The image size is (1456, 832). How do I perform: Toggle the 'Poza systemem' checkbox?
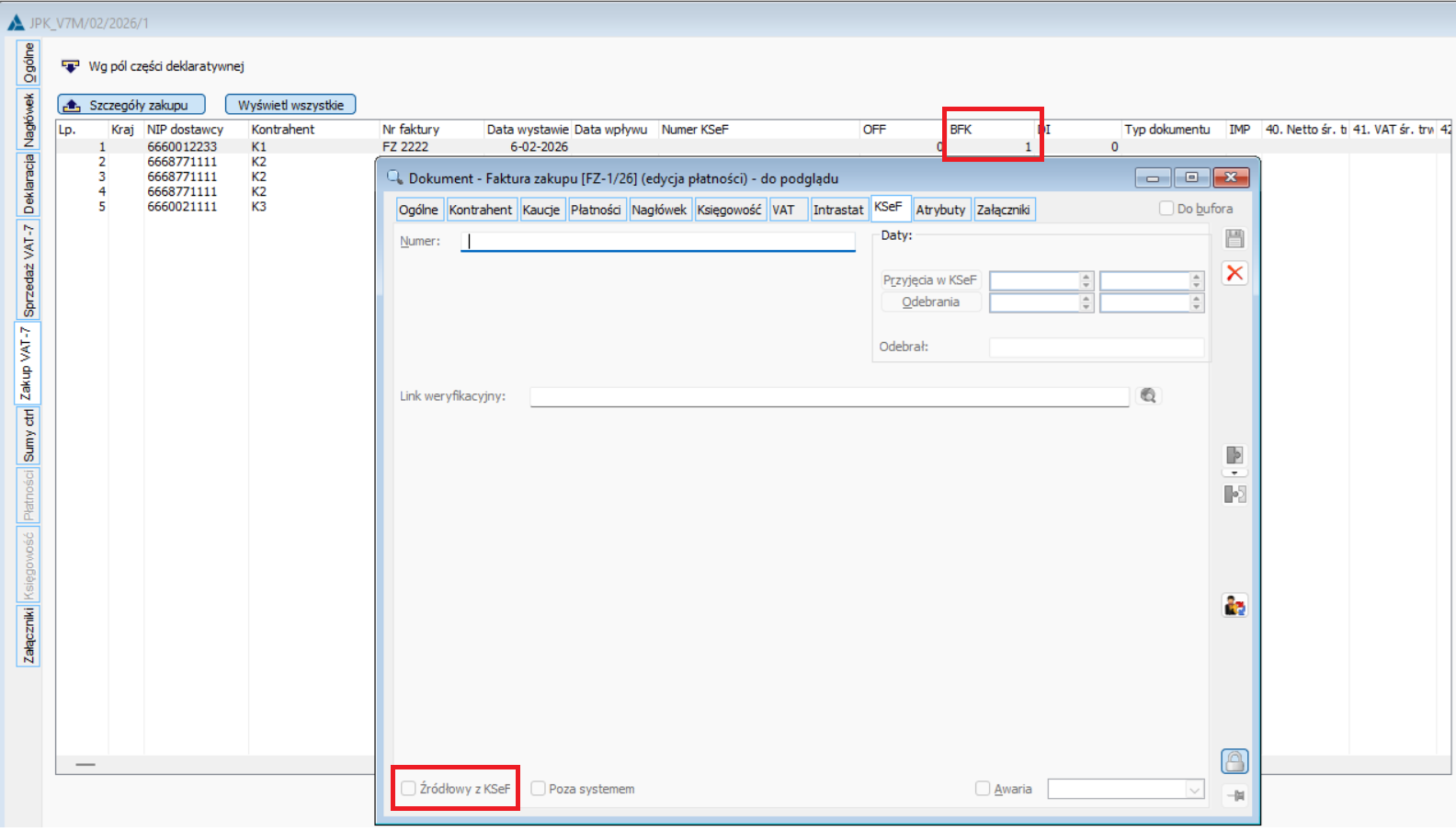(x=539, y=789)
